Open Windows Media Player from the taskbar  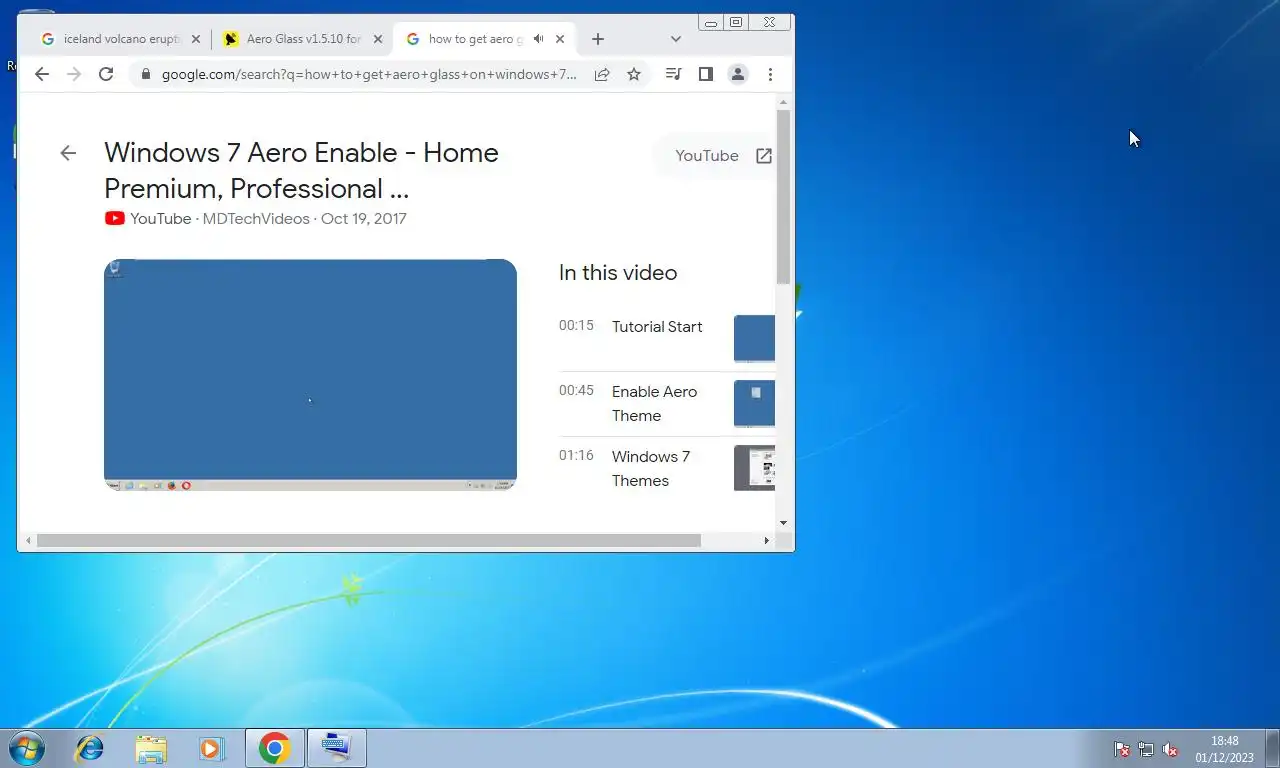click(x=212, y=748)
